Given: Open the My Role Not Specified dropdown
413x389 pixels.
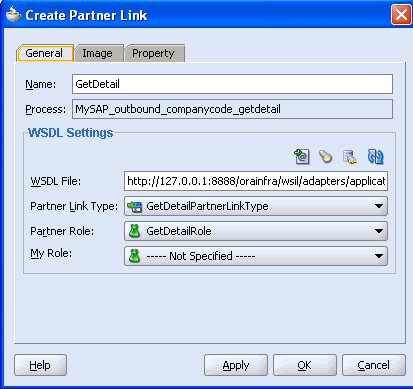Looking at the screenshot, I should 256,256.
